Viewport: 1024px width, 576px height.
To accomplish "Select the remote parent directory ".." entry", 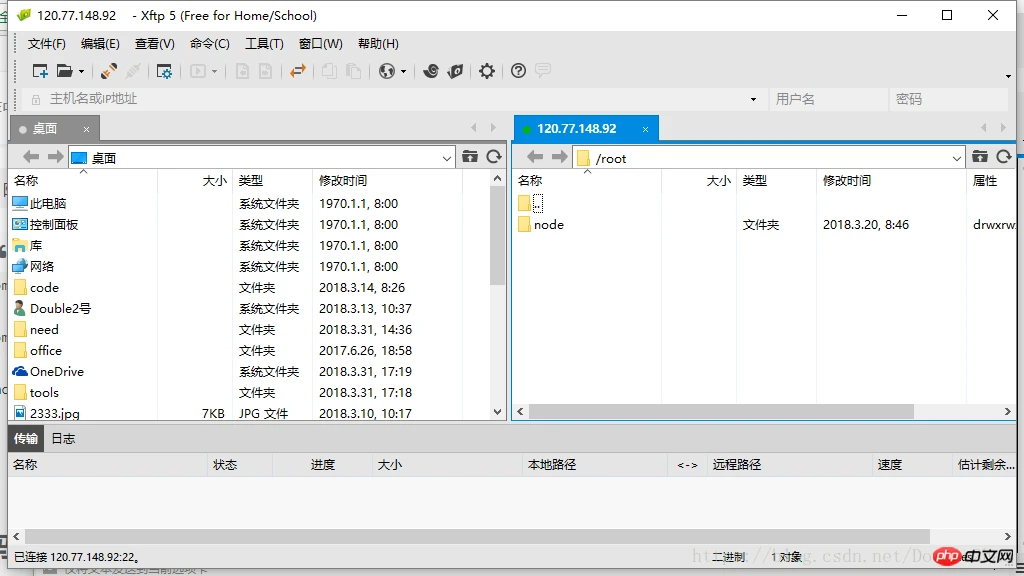I will tap(537, 204).
